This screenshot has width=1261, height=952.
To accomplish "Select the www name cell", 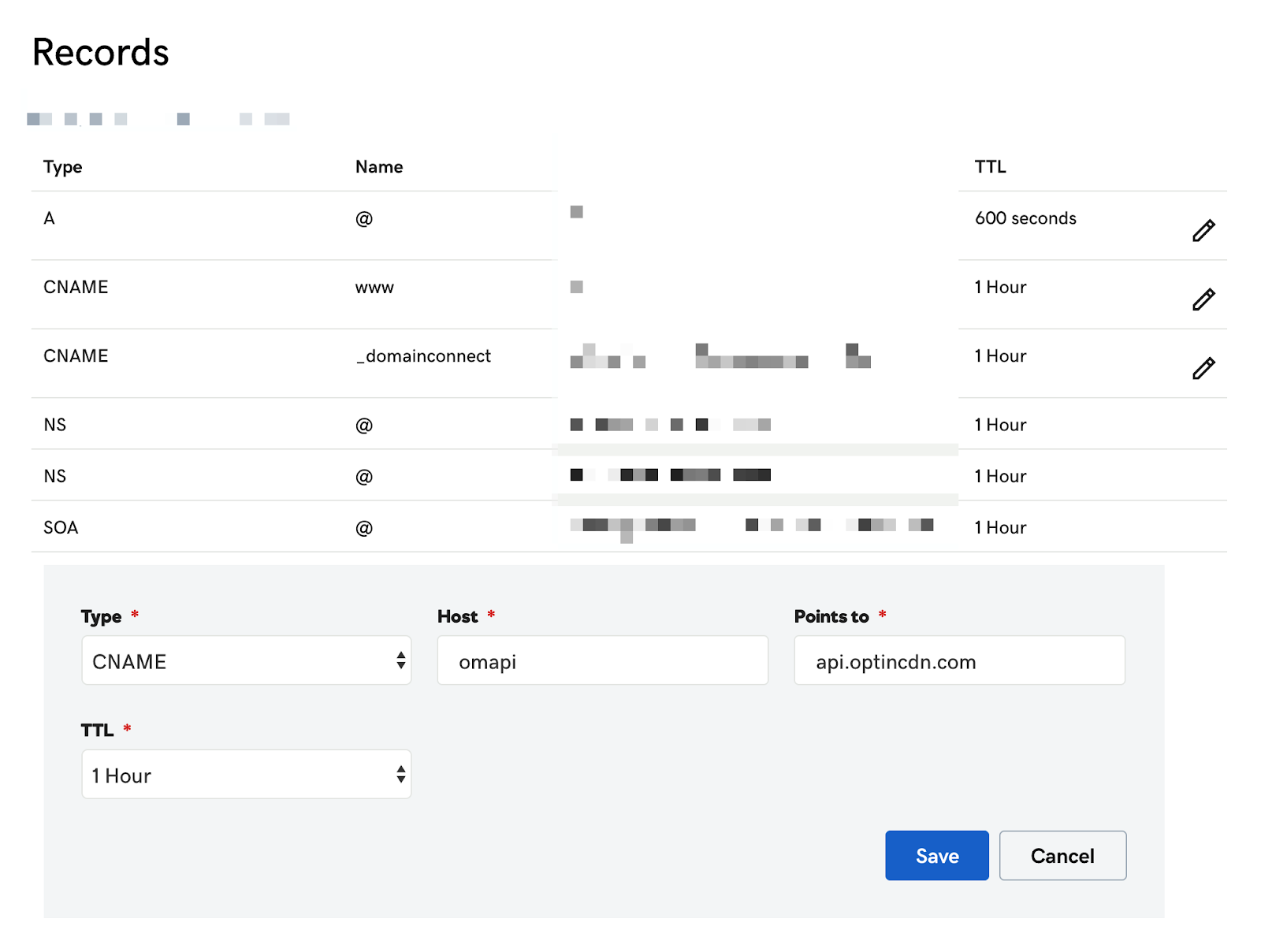I will coord(374,288).
